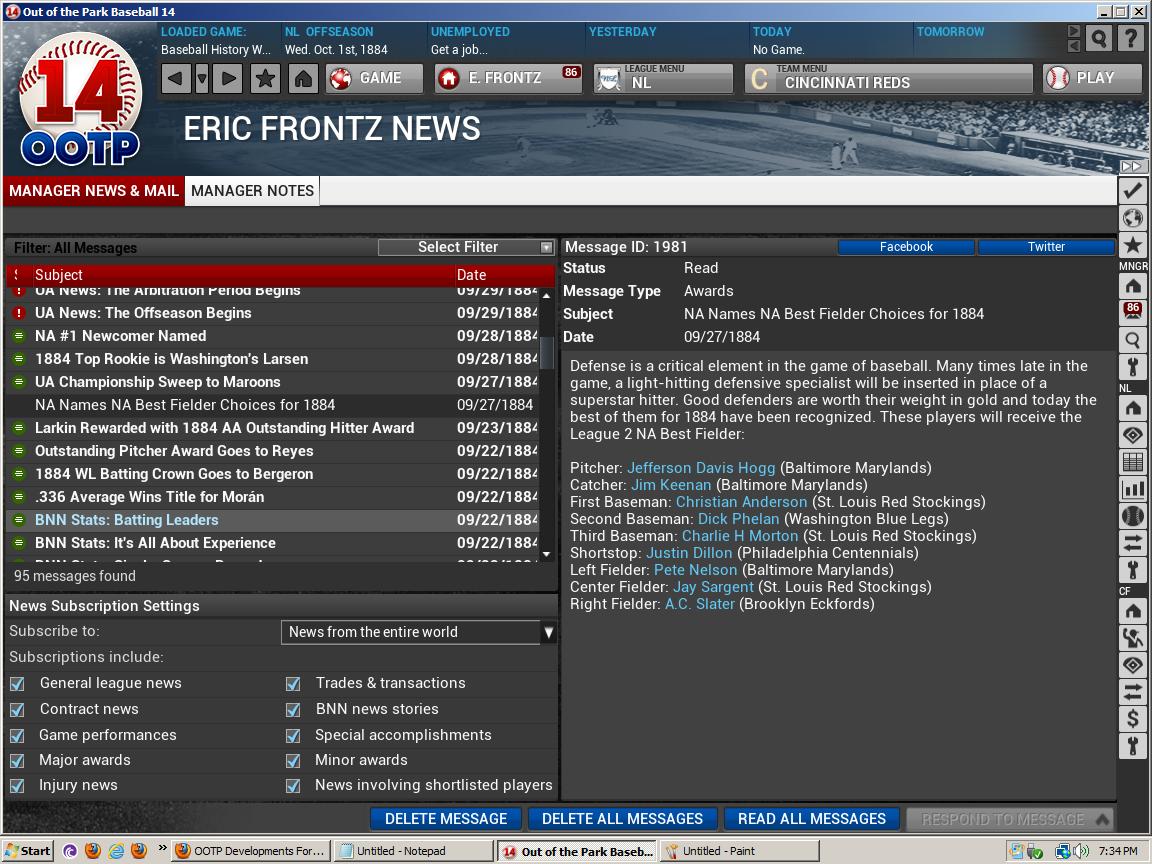The height and width of the screenshot is (864, 1152).
Task: Open the search magnifier icon at top right
Action: (1099, 39)
